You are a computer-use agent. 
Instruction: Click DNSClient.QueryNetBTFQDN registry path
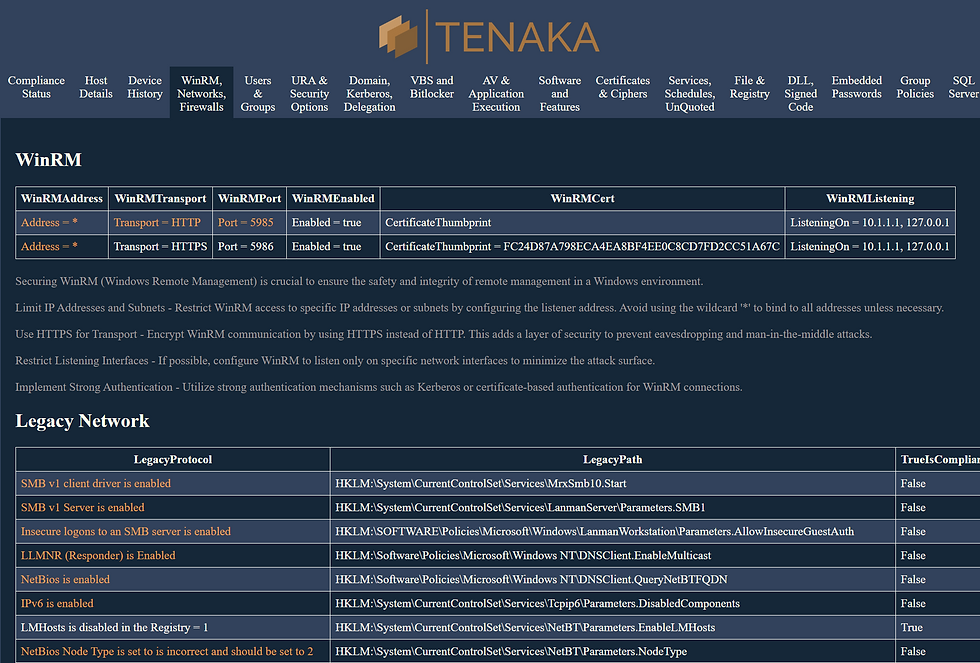click(531, 579)
